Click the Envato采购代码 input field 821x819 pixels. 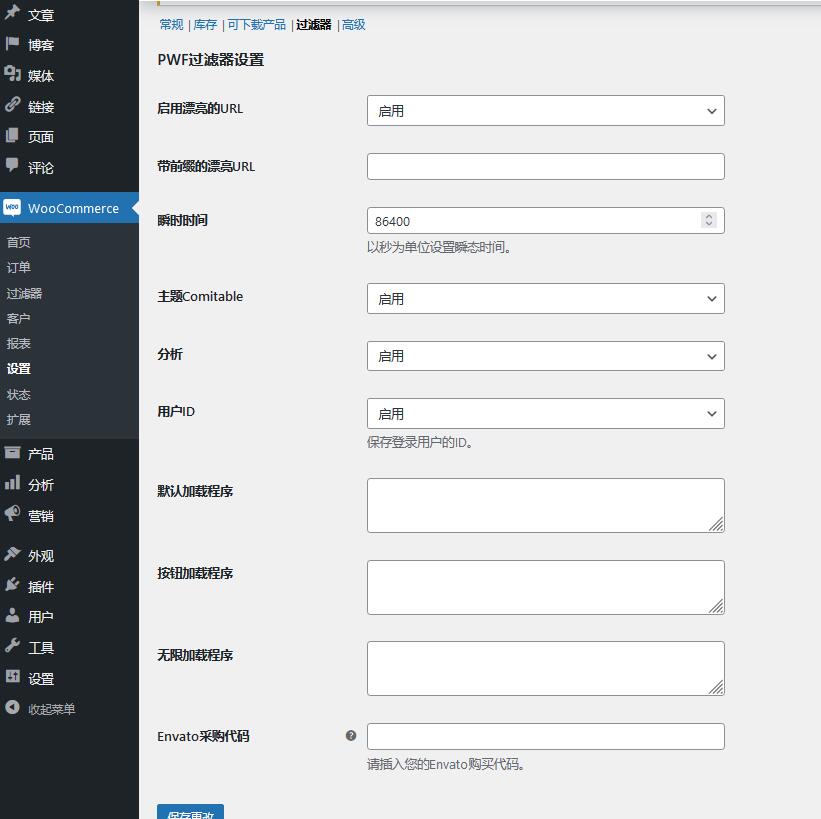pos(546,736)
